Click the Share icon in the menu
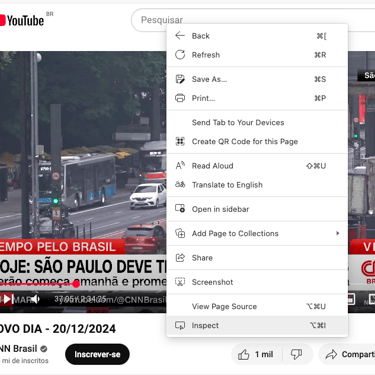 [x=180, y=258]
